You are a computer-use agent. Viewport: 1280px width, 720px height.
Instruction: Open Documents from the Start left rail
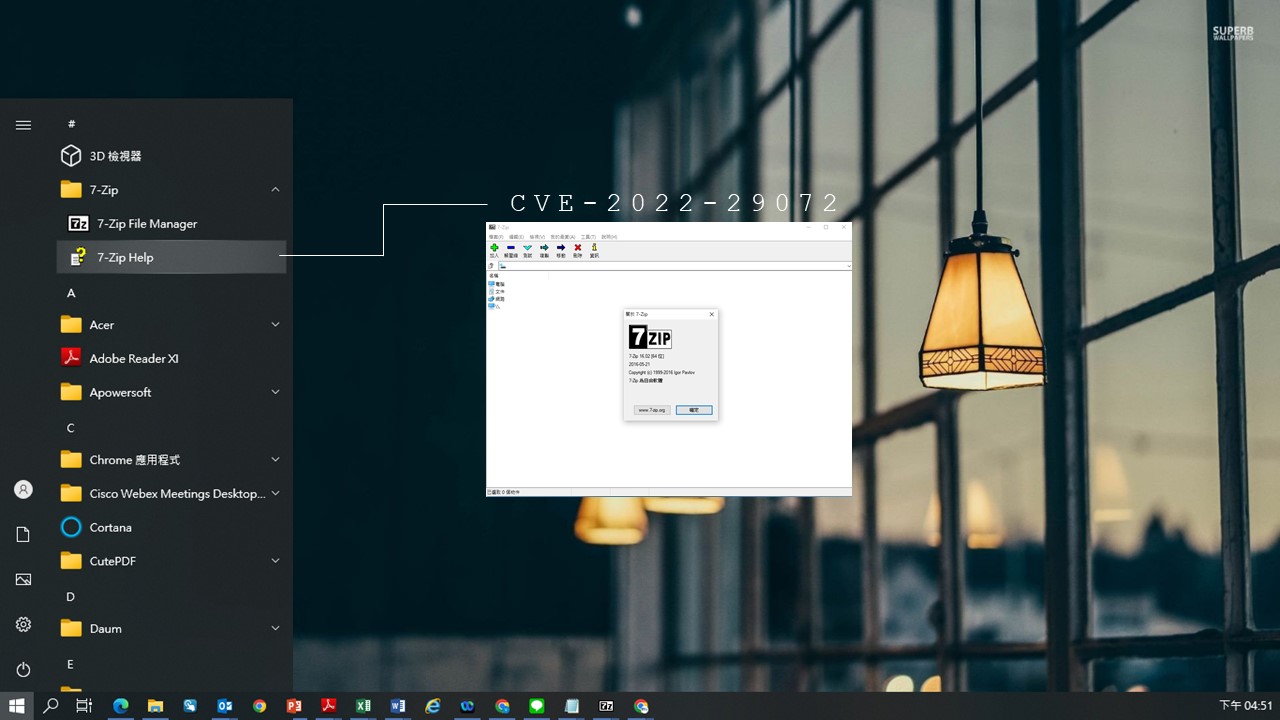23,535
